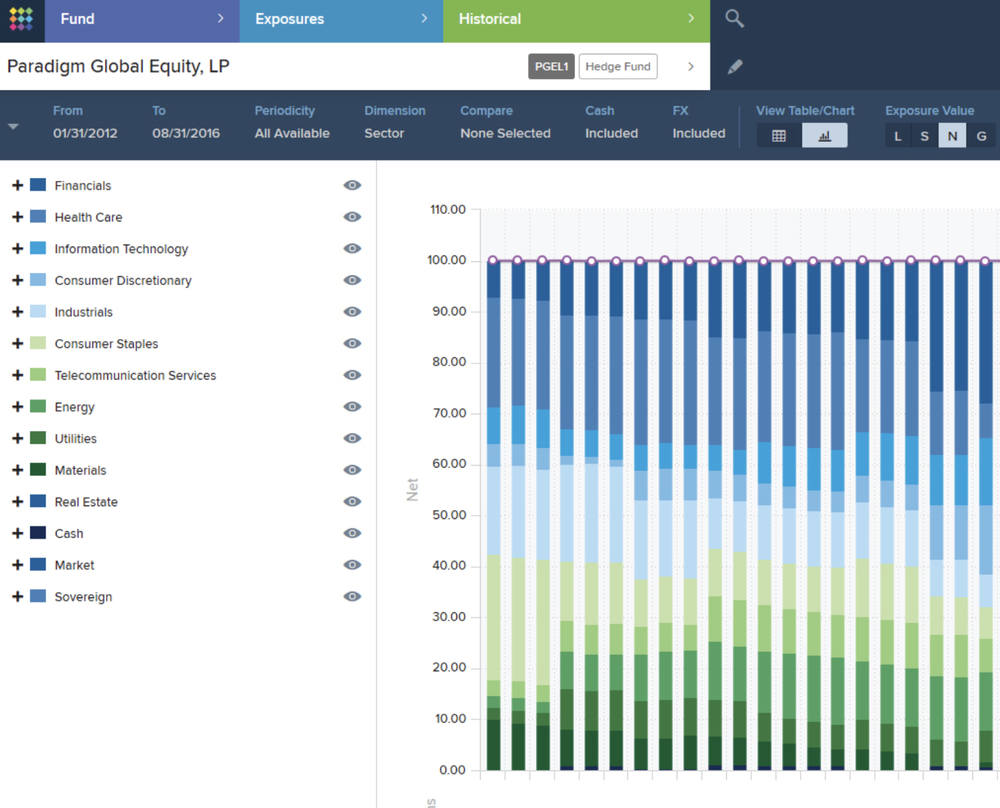The image size is (1000, 808).
Task: Toggle visibility of Energy
Action: 352,406
